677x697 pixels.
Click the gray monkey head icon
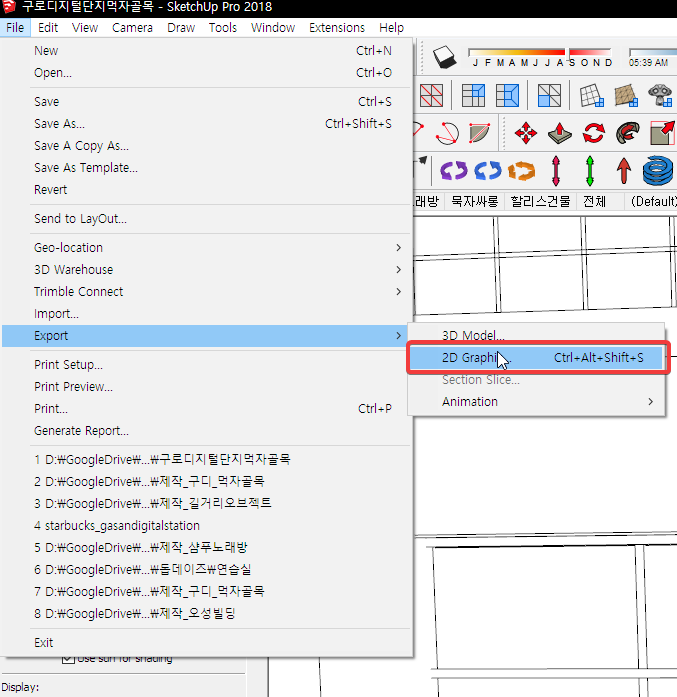click(x=660, y=96)
